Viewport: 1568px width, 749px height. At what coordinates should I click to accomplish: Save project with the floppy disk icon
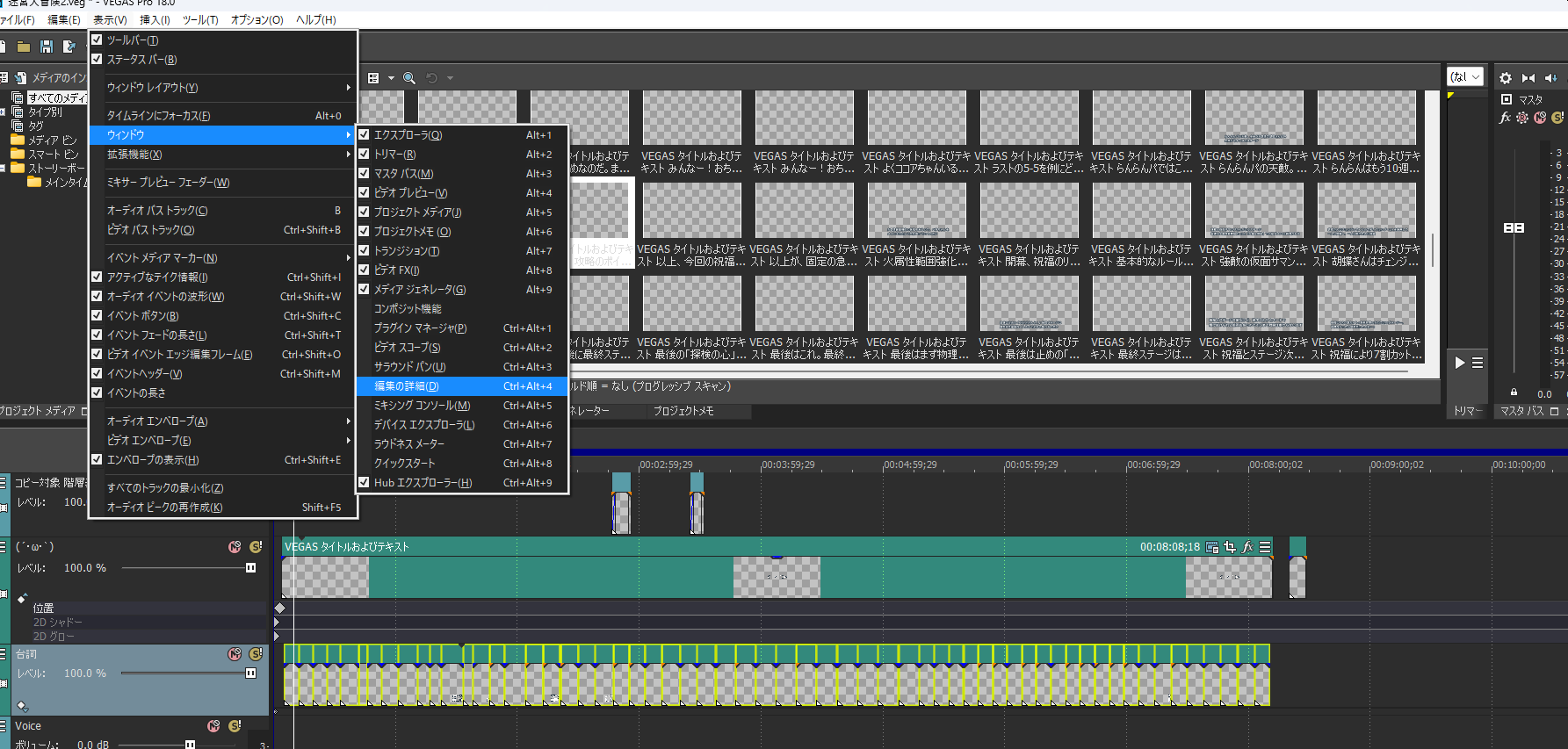(x=47, y=47)
